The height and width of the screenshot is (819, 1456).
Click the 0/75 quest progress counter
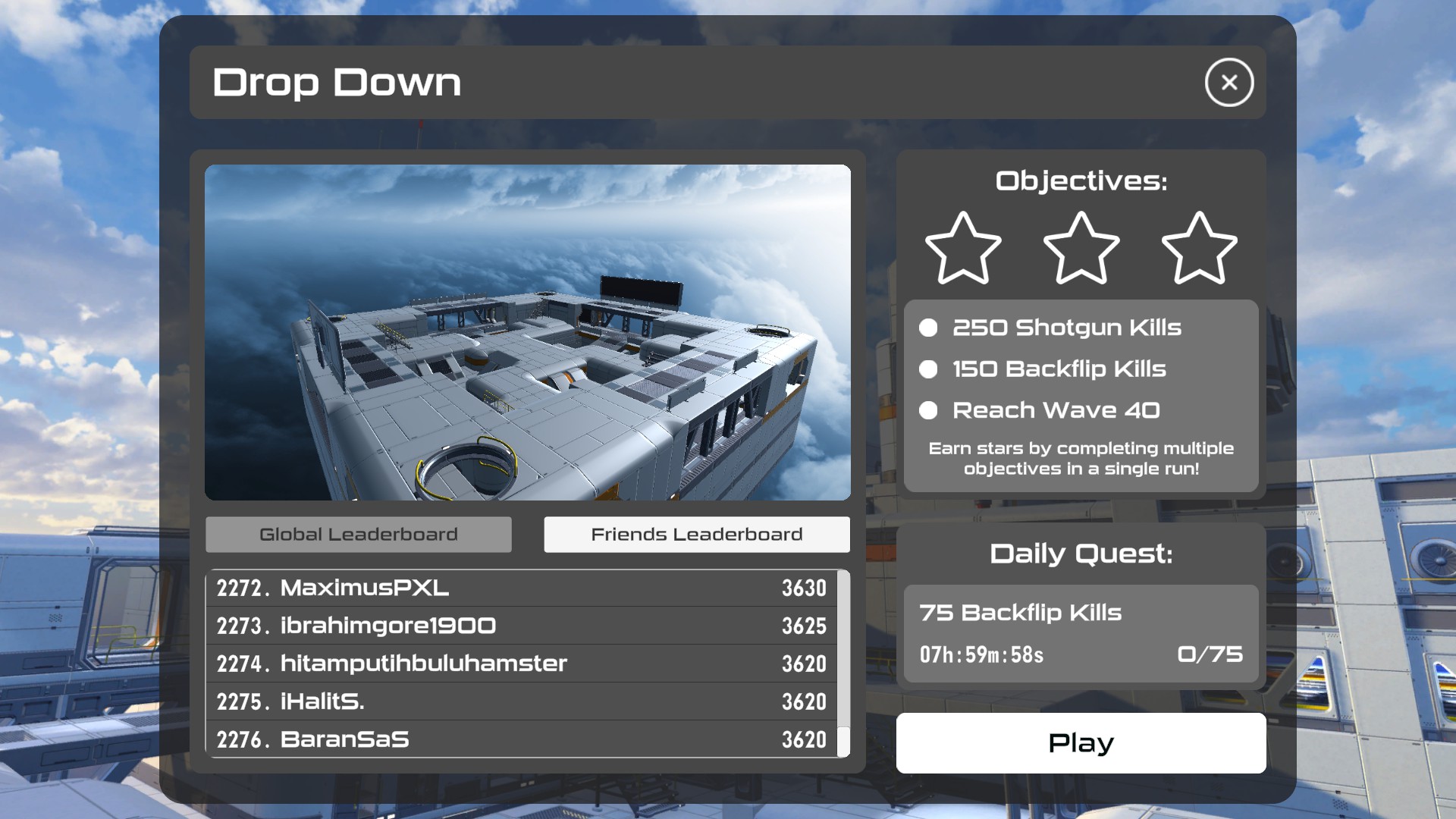tap(1210, 654)
